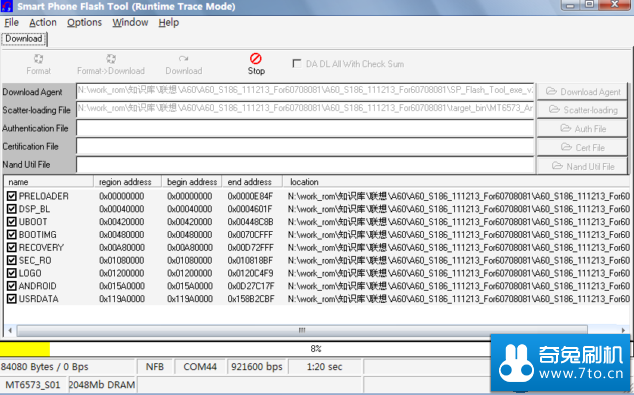Click the 'location' column header
Viewport: 634px width, 395px height.
pyautogui.click(x=456, y=182)
